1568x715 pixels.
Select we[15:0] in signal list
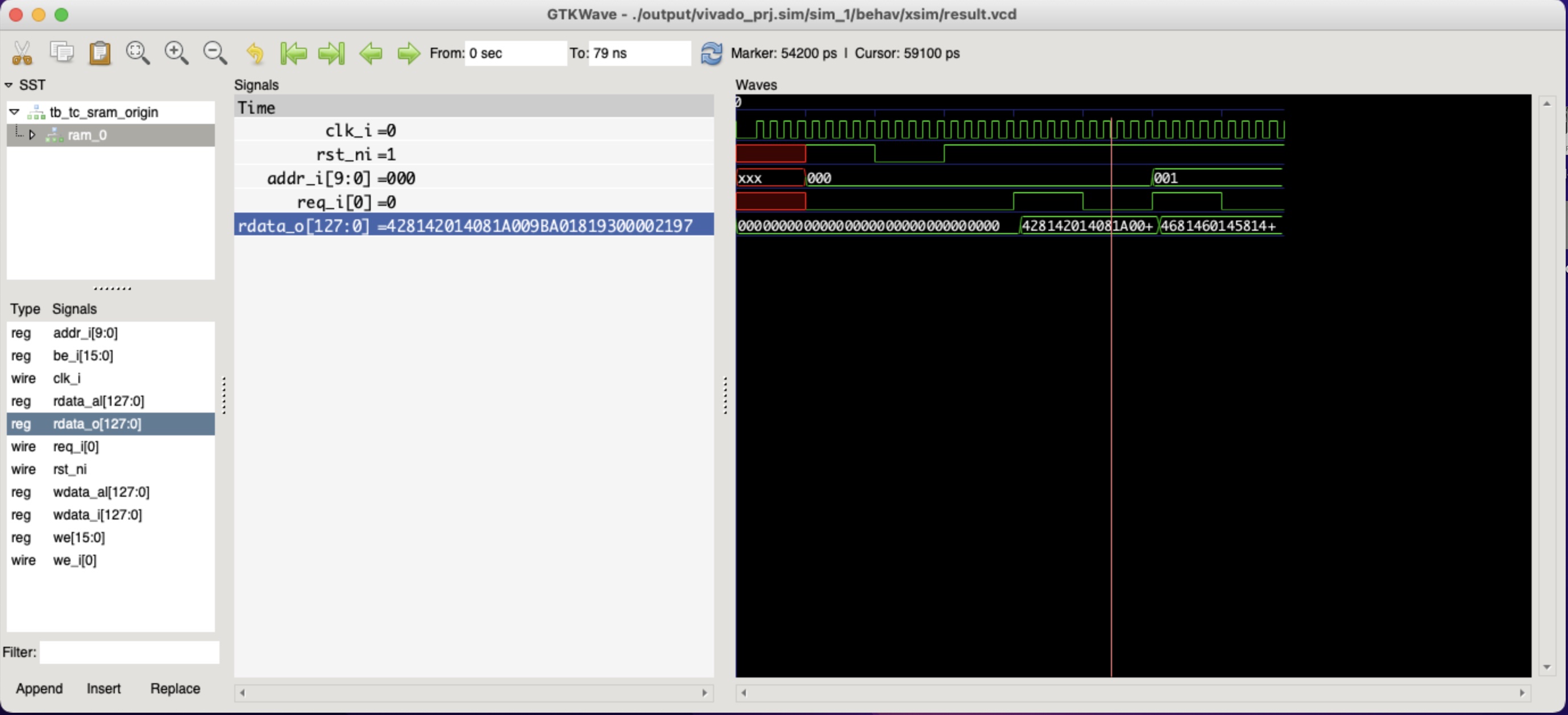(110, 537)
